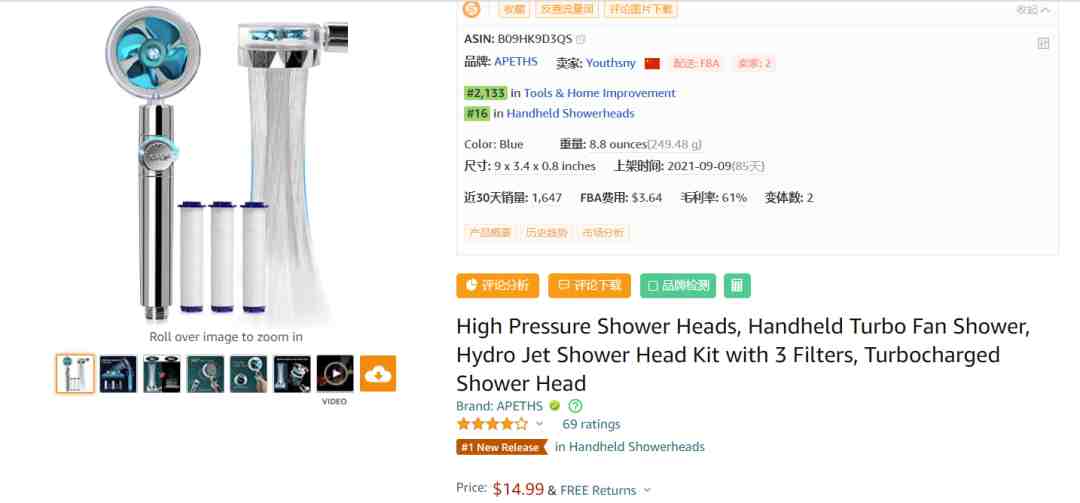The width and height of the screenshot is (1080, 503).
Task: Click the green verified brand check icon
Action: pyautogui.click(x=554, y=406)
